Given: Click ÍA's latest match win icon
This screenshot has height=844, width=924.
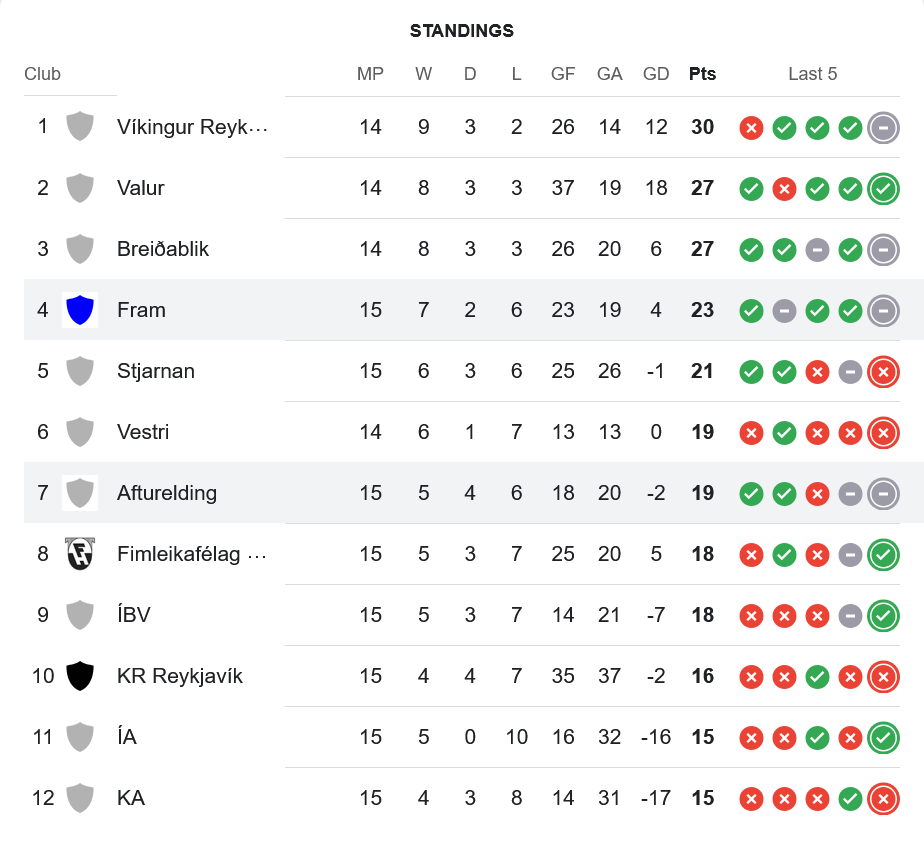Looking at the screenshot, I should tap(882, 737).
